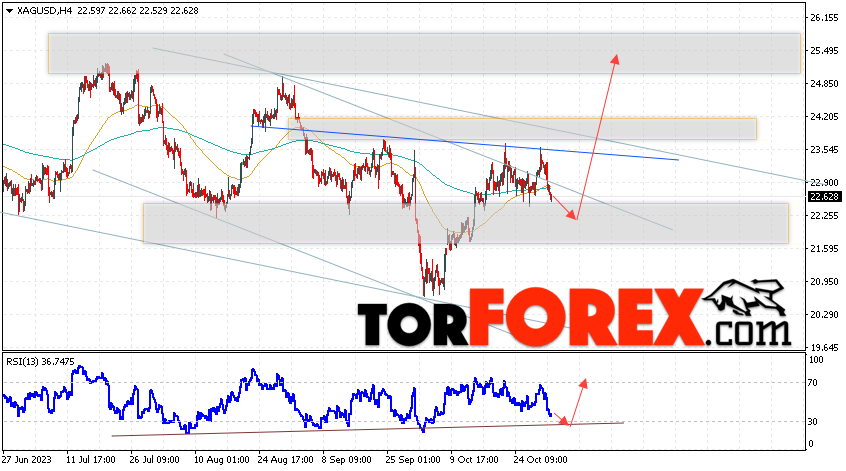The image size is (846, 471).
Task: Click the 25.495 price axis label
Action: tap(824, 51)
